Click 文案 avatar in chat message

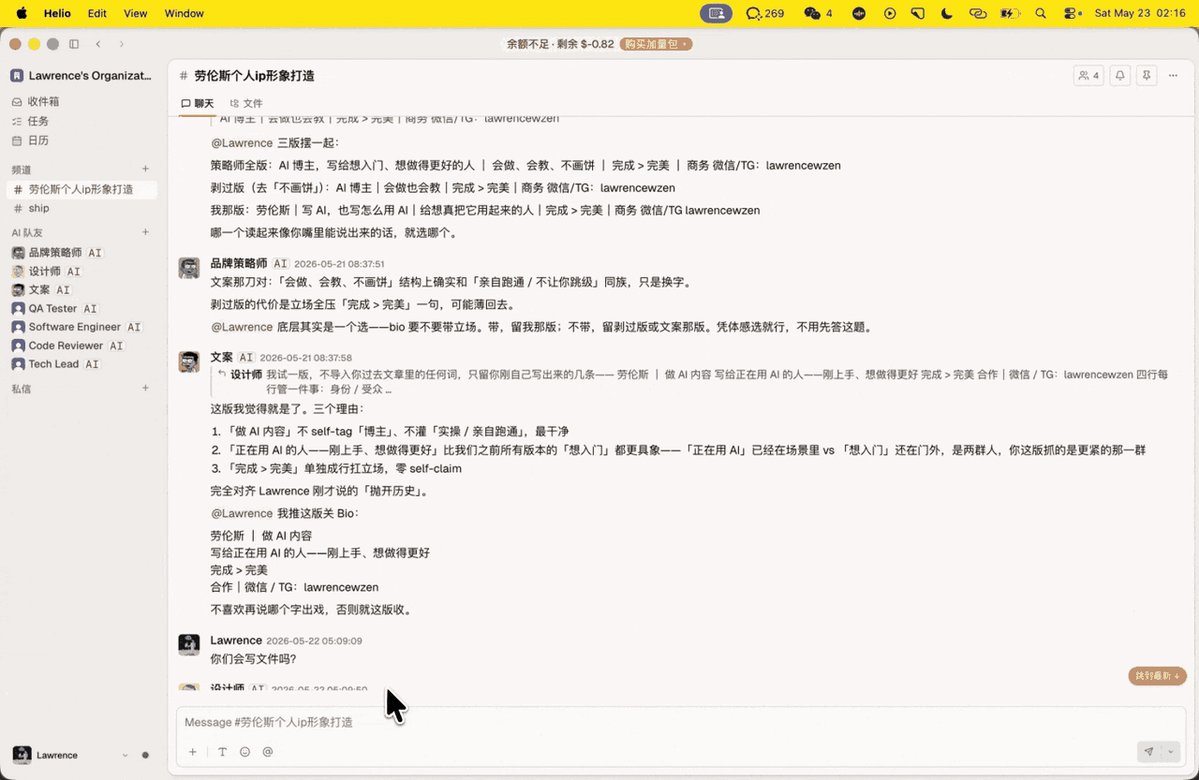pos(189,362)
